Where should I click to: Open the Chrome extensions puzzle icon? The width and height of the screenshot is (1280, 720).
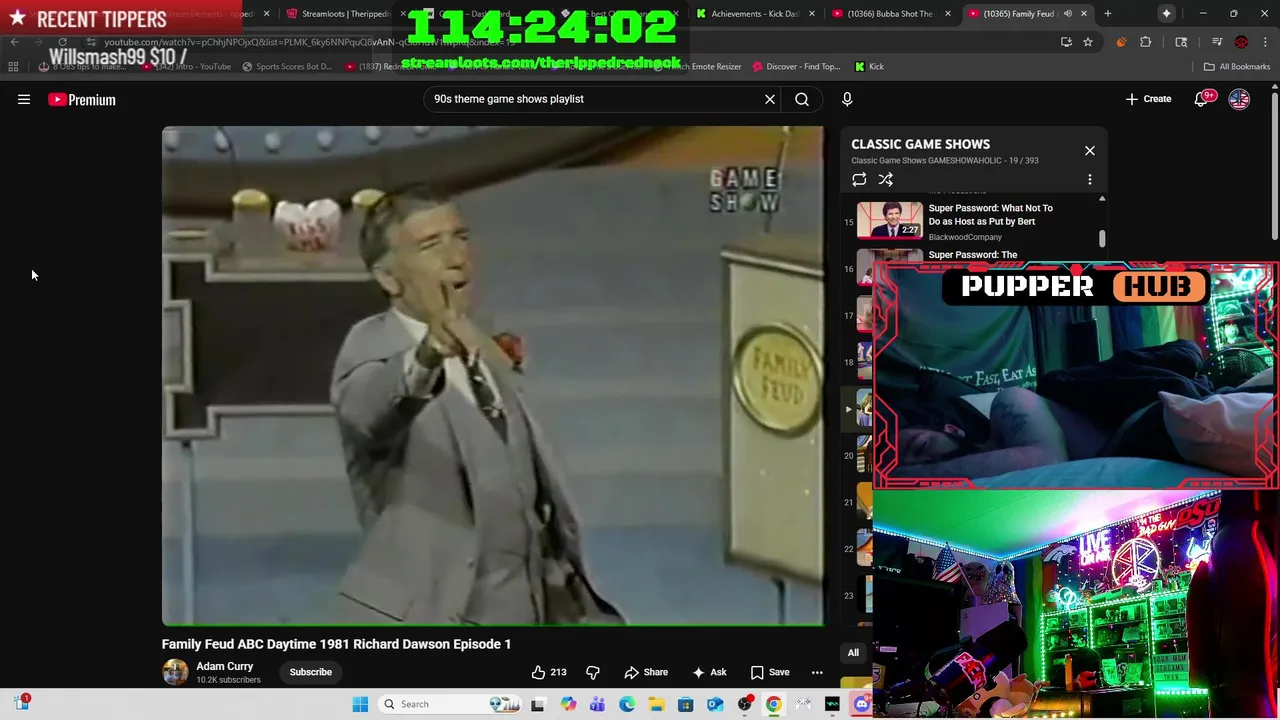coord(1146,42)
